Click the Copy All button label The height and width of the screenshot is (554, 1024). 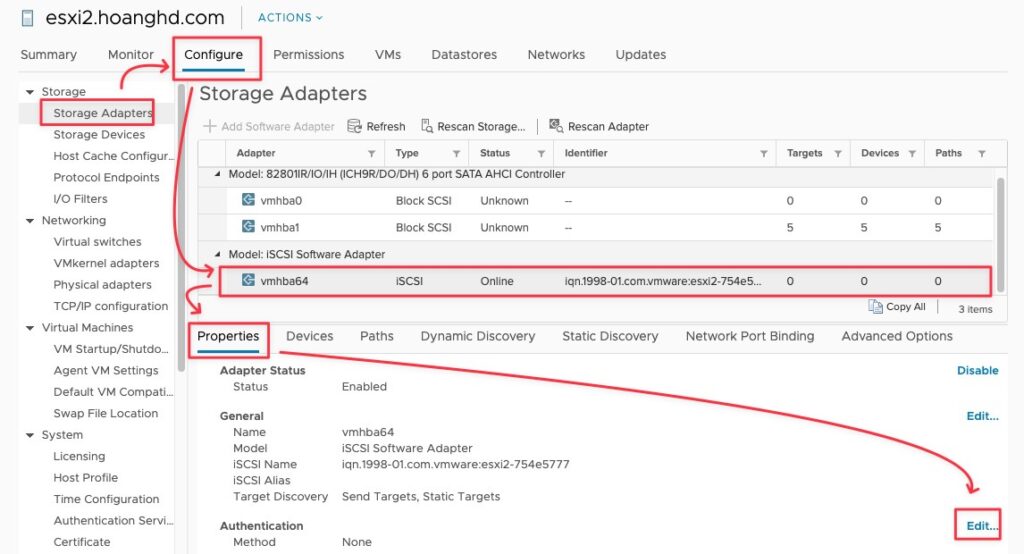(x=906, y=307)
